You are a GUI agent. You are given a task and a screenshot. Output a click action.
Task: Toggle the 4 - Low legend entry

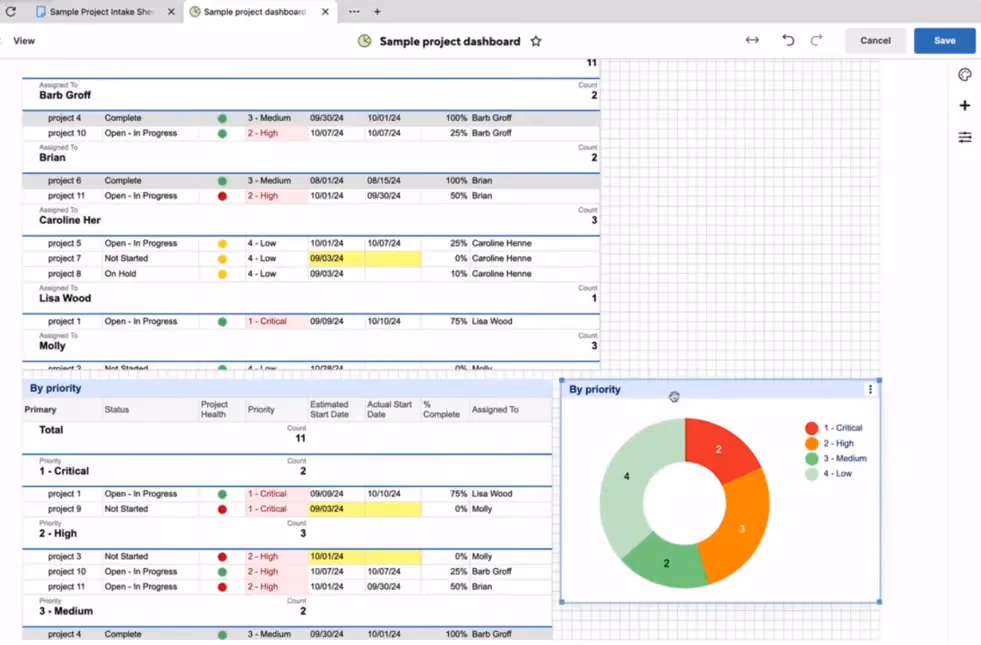coord(828,474)
